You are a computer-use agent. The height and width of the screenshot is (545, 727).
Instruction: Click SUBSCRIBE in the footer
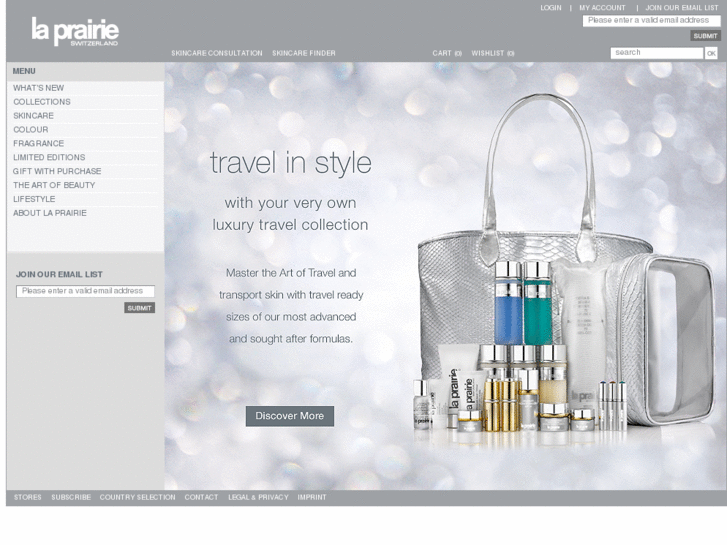pyautogui.click(x=71, y=497)
